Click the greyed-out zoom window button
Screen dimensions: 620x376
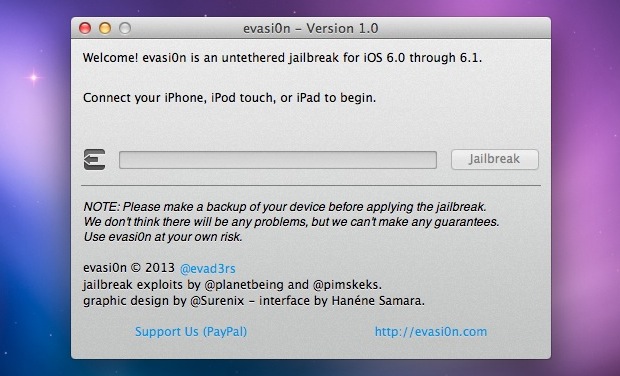125,28
